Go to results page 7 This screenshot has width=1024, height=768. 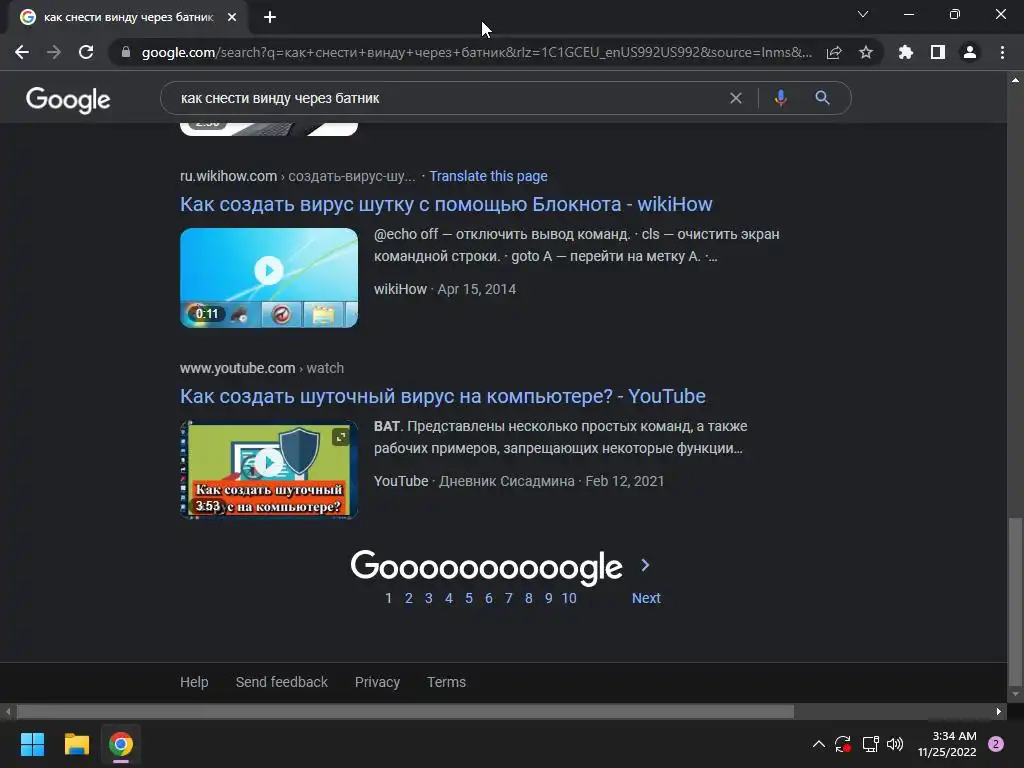509,598
